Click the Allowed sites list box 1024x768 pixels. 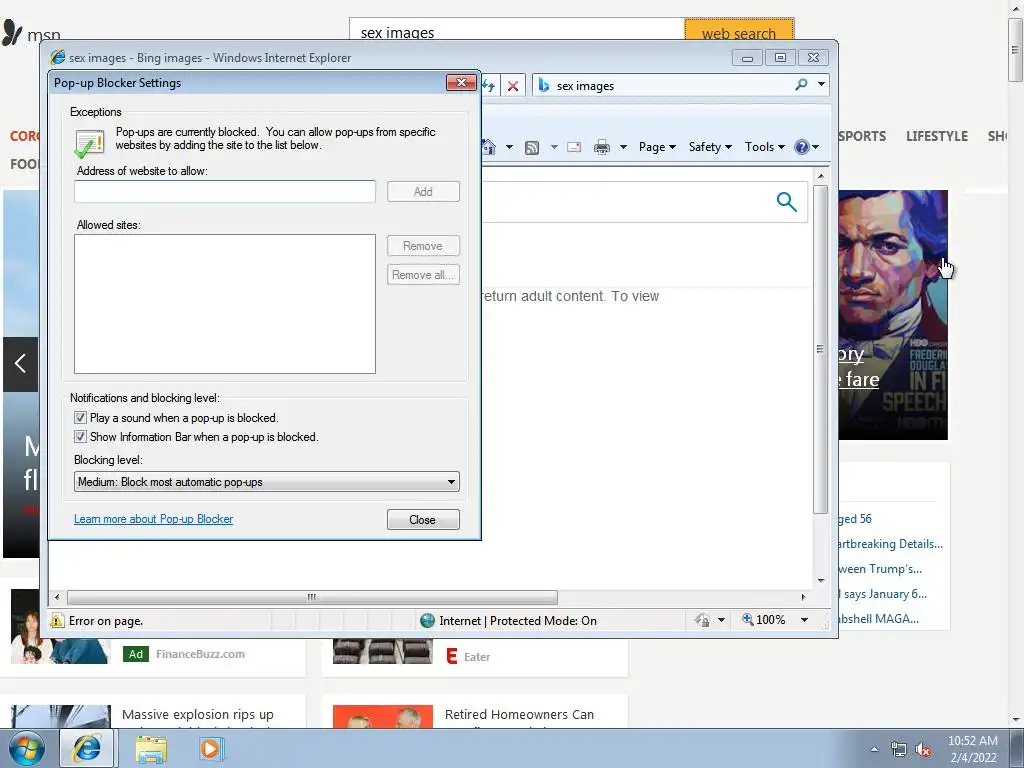(x=225, y=304)
